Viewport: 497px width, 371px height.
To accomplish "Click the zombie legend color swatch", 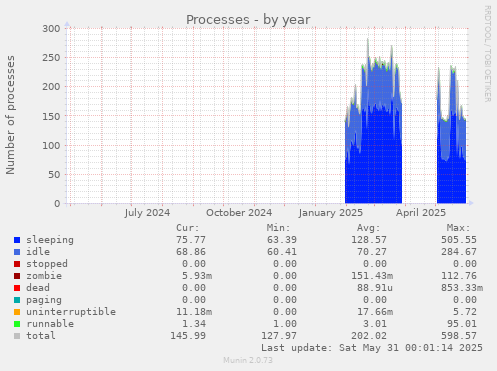I will tap(17, 276).
